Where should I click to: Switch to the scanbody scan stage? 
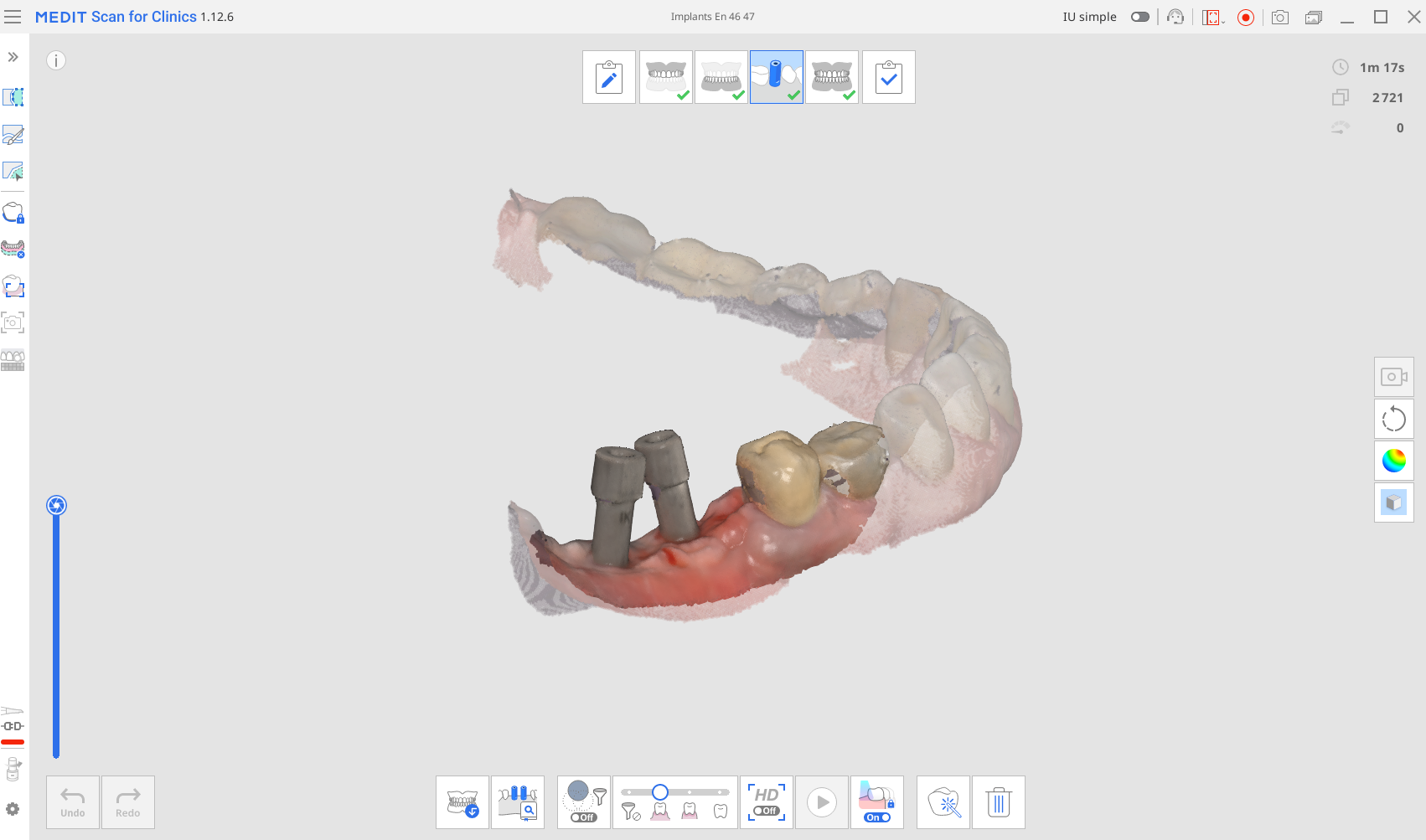[x=777, y=77]
